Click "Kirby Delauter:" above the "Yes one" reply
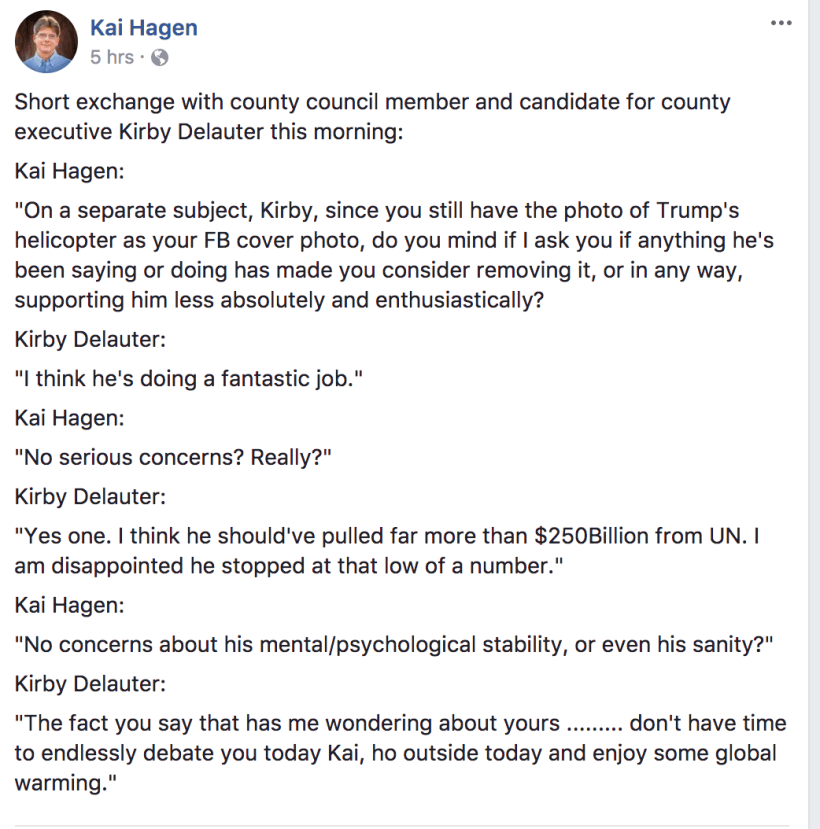 91,495
